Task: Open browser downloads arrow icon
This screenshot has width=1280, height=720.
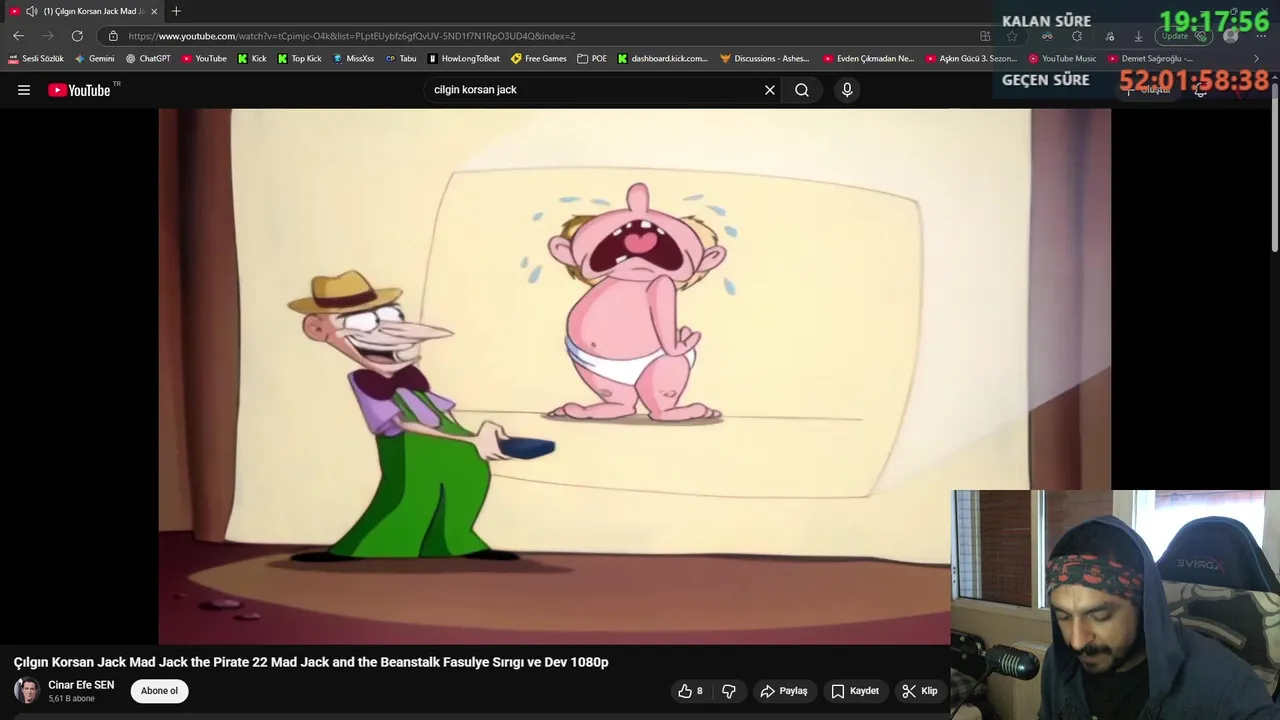Action: (x=1138, y=36)
